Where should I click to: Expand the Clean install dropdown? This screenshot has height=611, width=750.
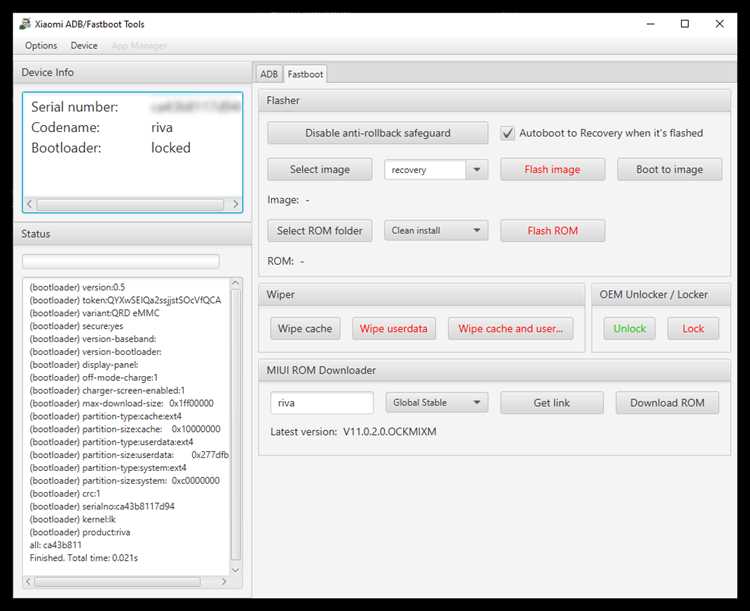436,231
